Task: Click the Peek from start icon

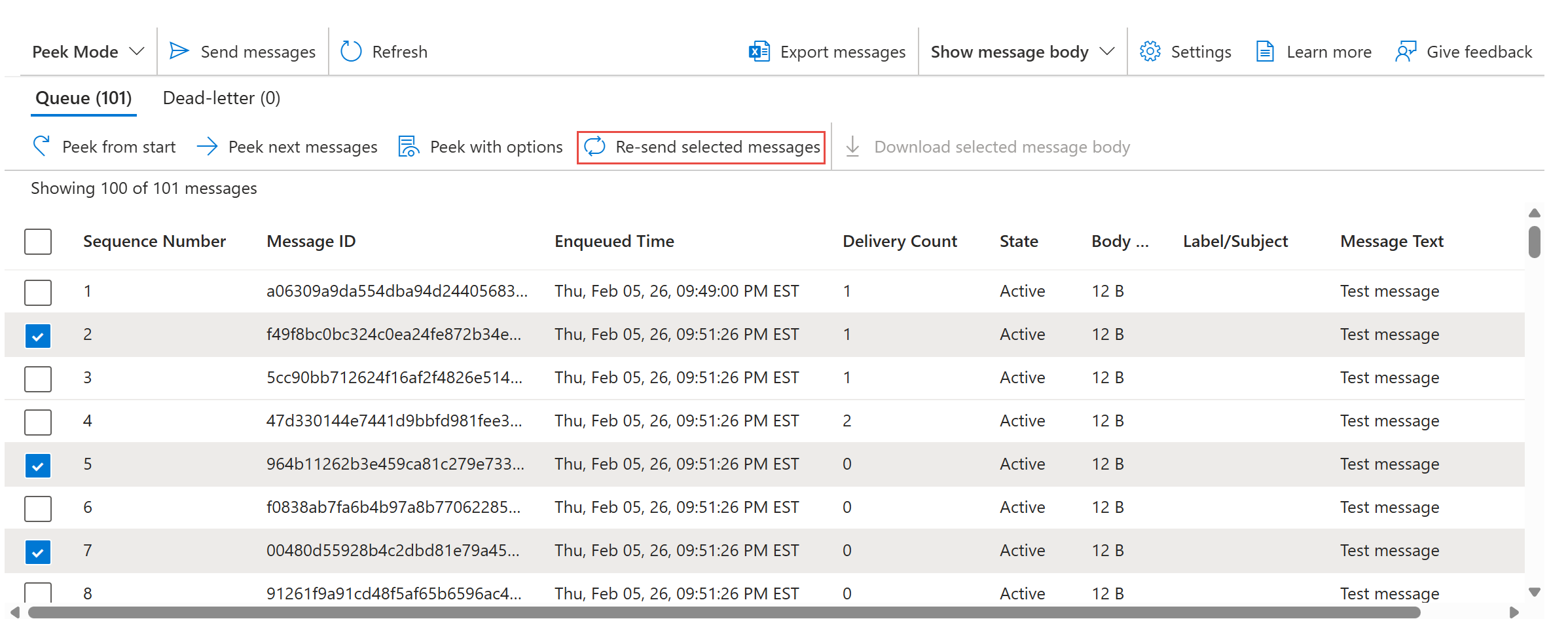Action: 41,146
